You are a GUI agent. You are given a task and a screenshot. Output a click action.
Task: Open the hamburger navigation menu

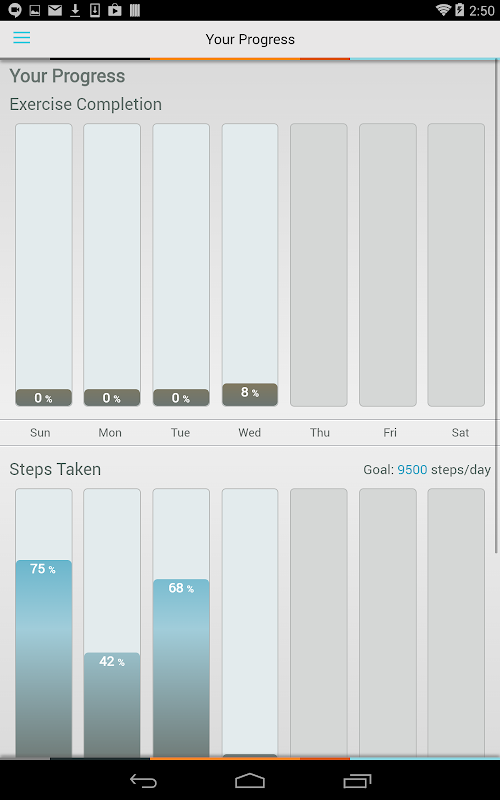pyautogui.click(x=21, y=38)
